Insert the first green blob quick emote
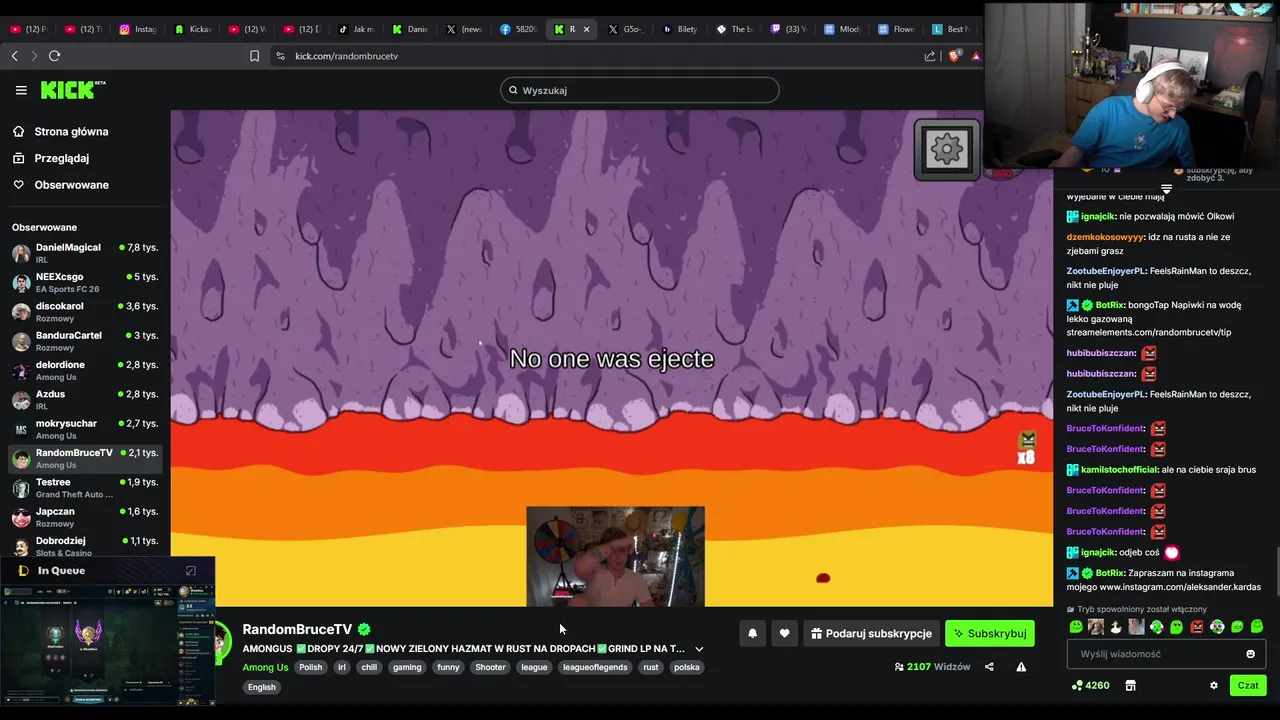The image size is (1280, 720). click(1076, 627)
